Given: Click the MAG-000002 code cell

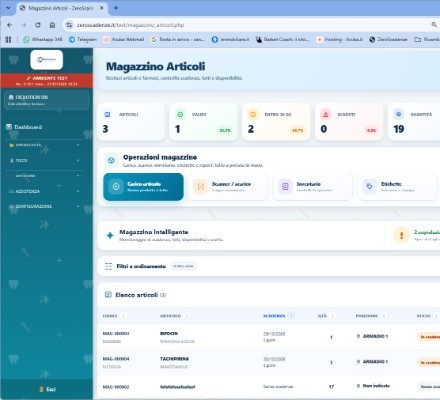Looking at the screenshot, I should click(x=116, y=387).
